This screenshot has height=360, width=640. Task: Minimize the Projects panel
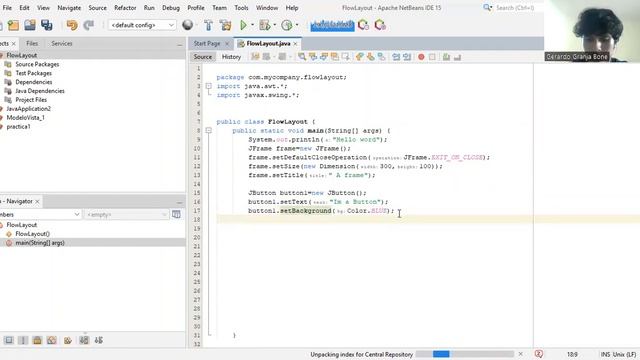(x=180, y=44)
